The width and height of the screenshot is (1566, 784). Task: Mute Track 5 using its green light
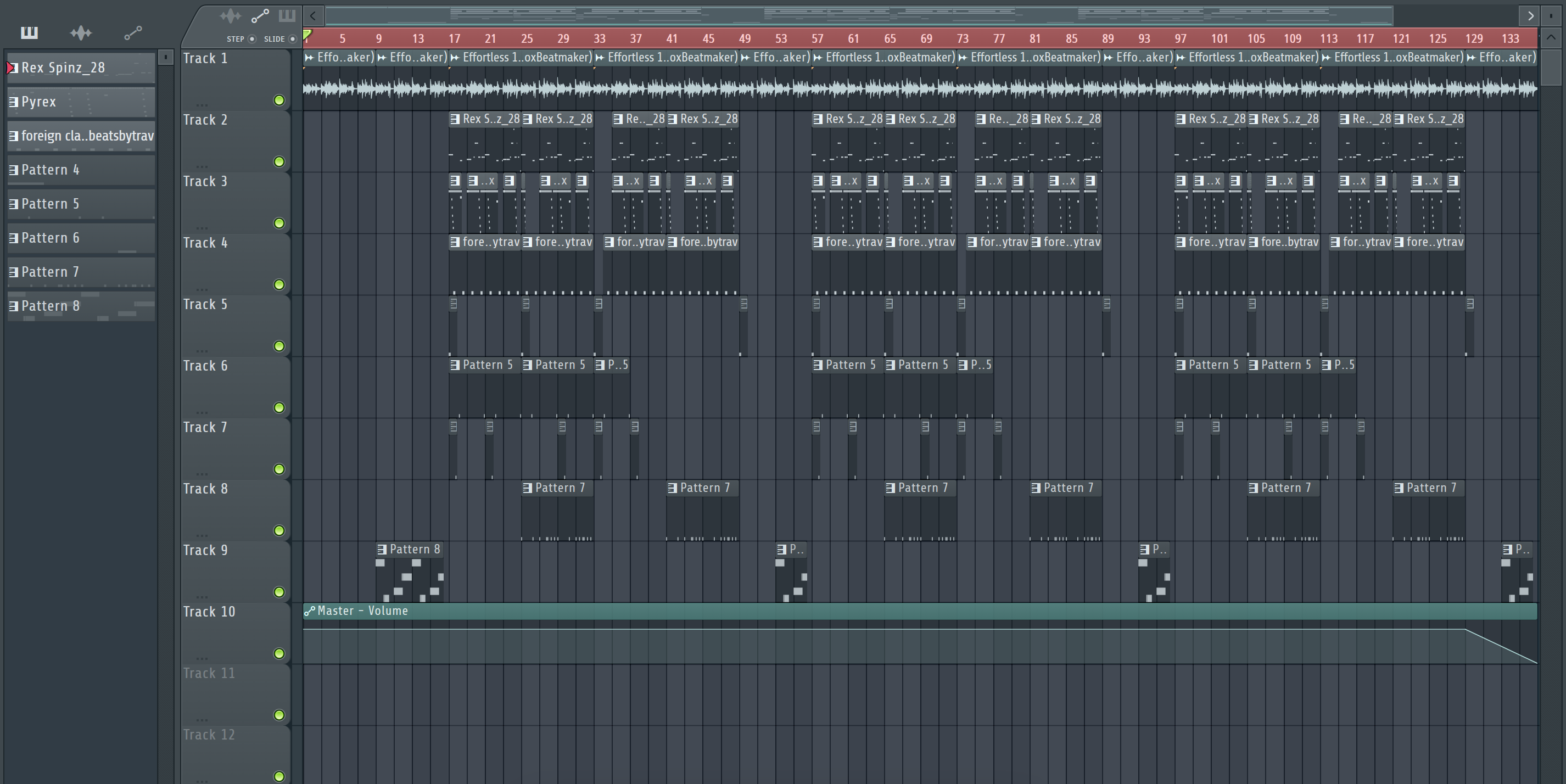279,346
